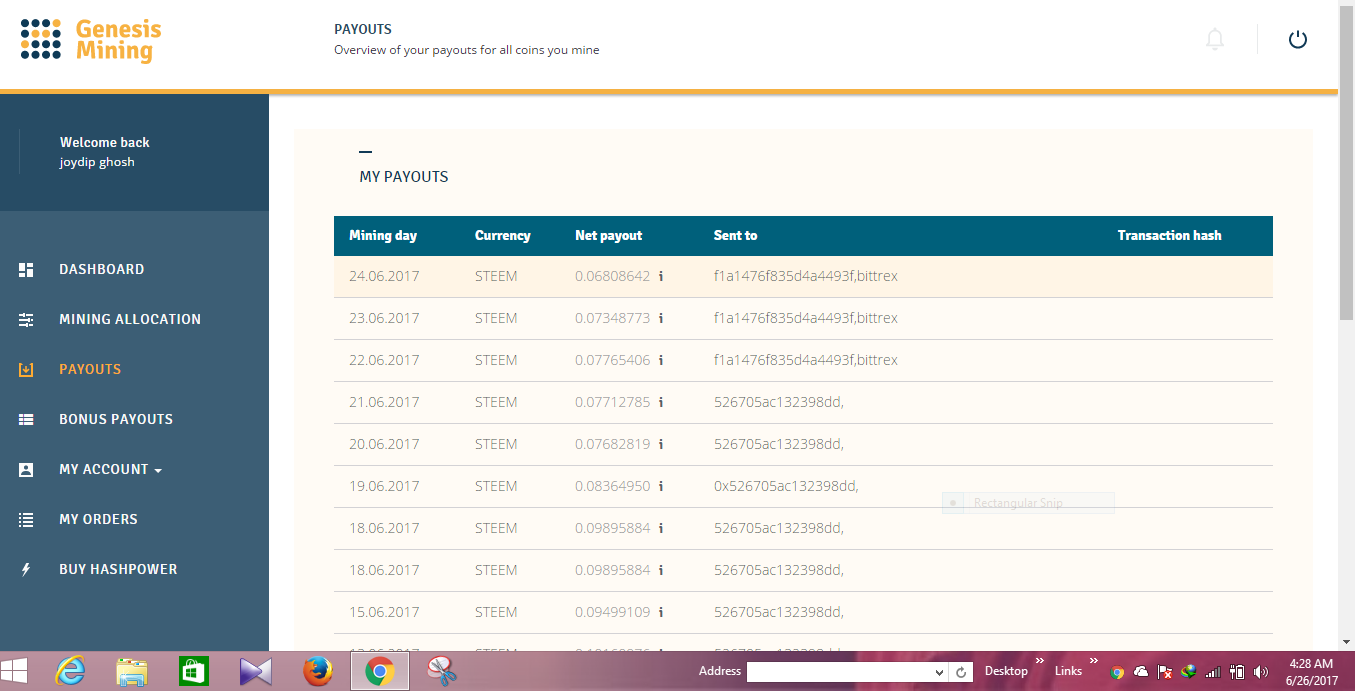Click the battery power tray icon
The image size is (1355, 691).
tap(1237, 672)
